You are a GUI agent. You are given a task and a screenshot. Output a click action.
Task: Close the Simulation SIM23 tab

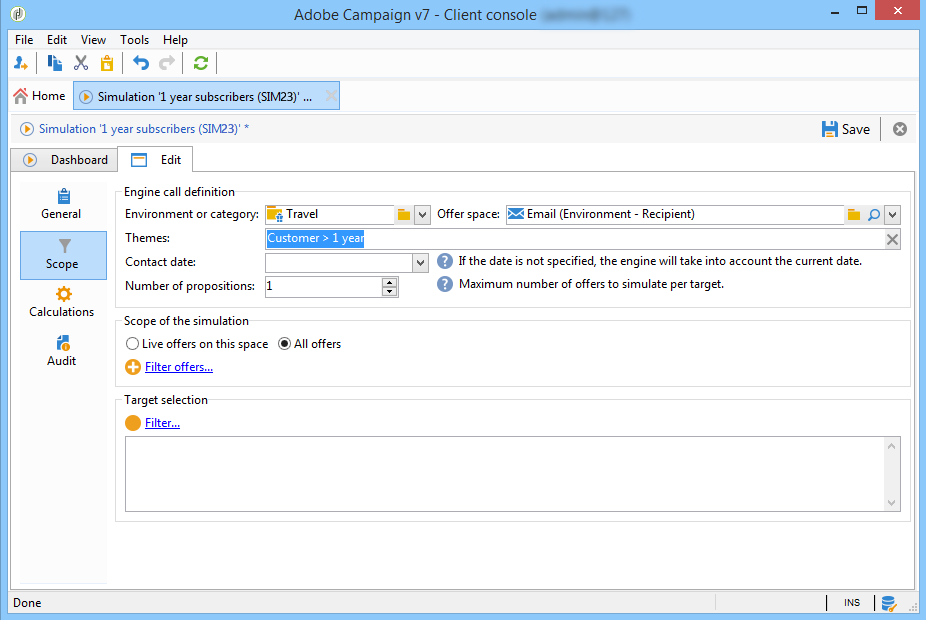(331, 96)
